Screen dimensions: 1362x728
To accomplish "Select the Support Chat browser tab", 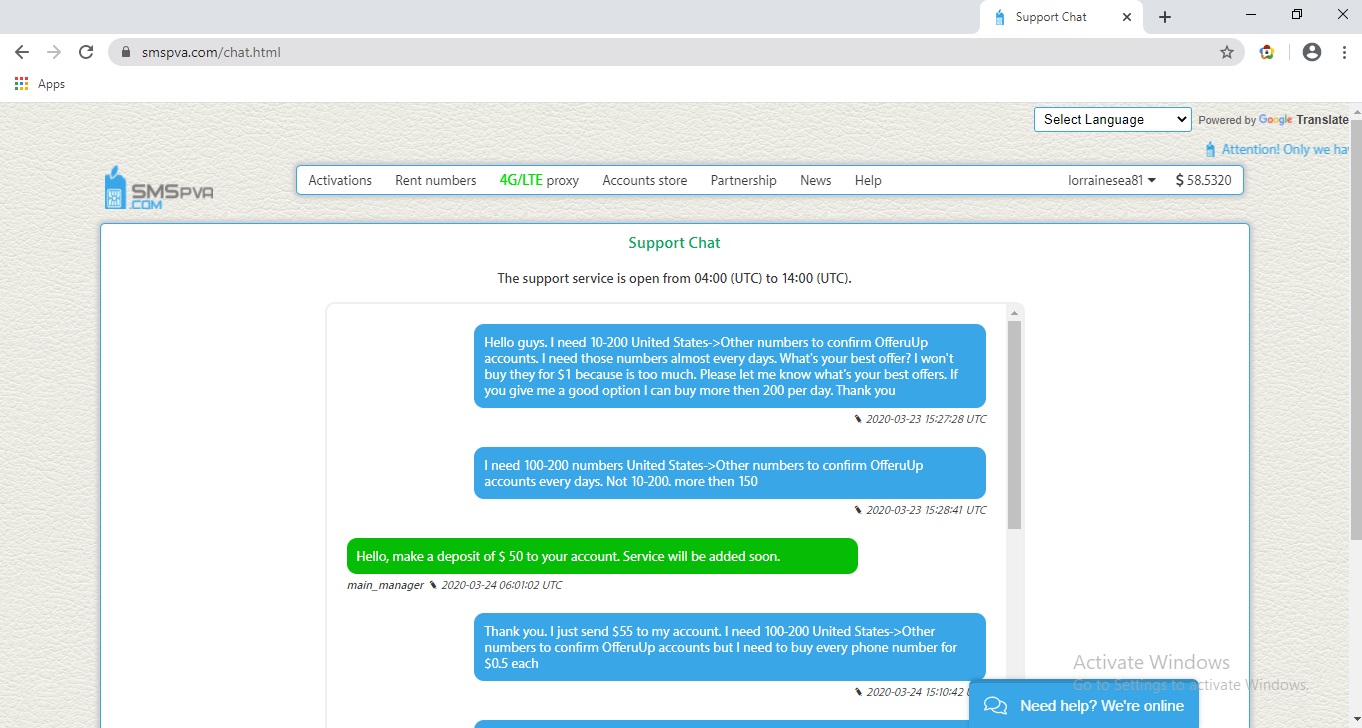I will pos(1062,17).
